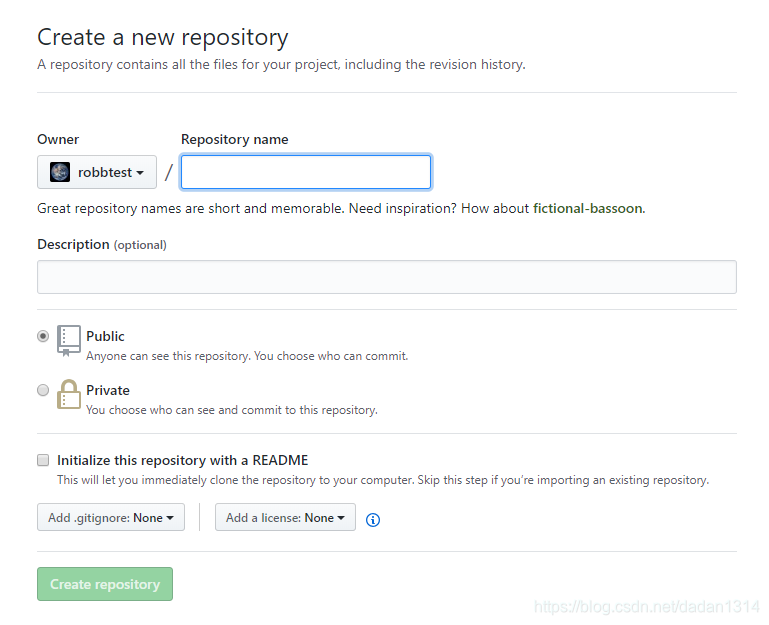Click the Private option label
This screenshot has width=769, height=625.
pyautogui.click(x=108, y=390)
